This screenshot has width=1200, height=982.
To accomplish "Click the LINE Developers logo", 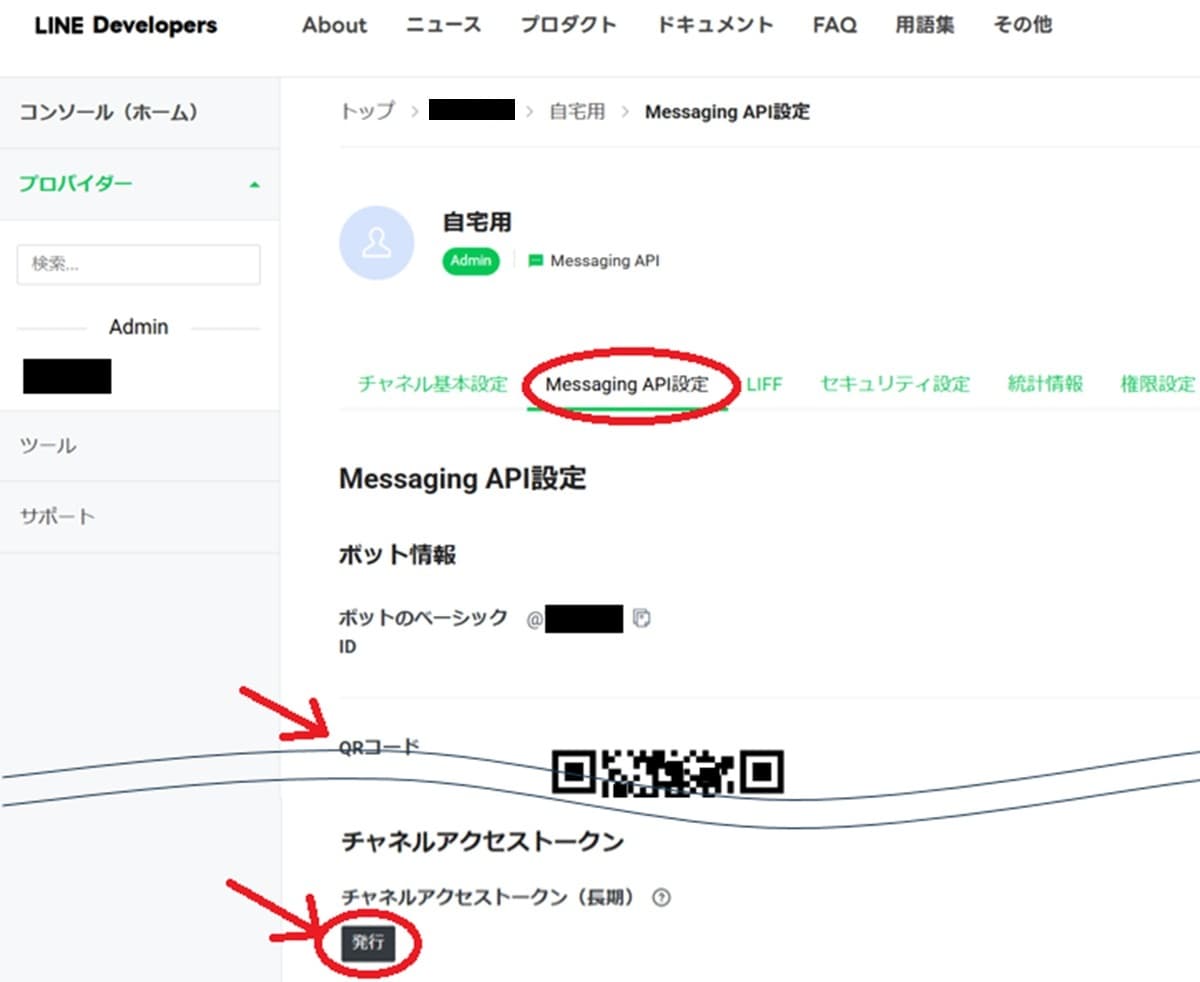I will pyautogui.click(x=126, y=26).
